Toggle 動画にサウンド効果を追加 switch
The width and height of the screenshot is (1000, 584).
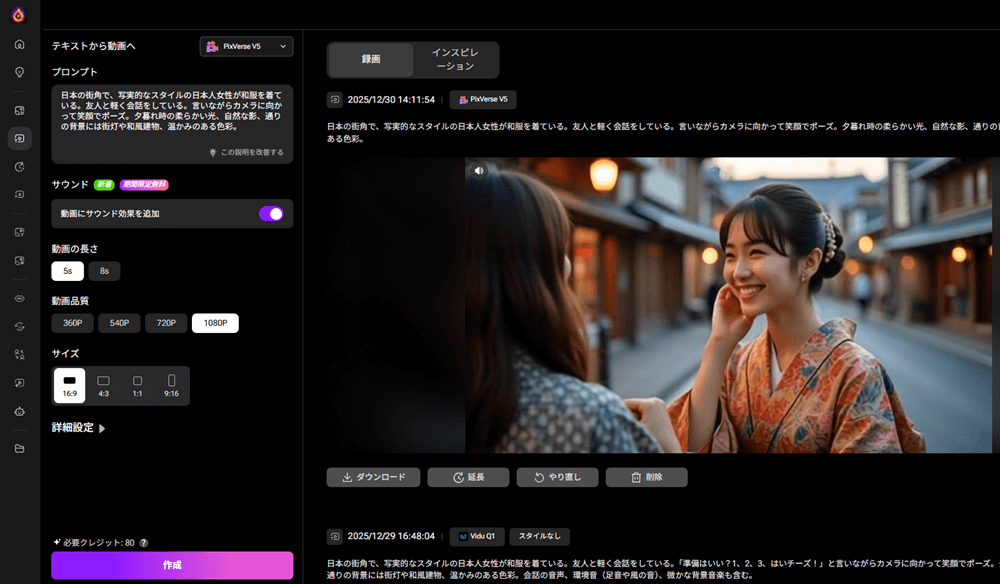(271, 213)
